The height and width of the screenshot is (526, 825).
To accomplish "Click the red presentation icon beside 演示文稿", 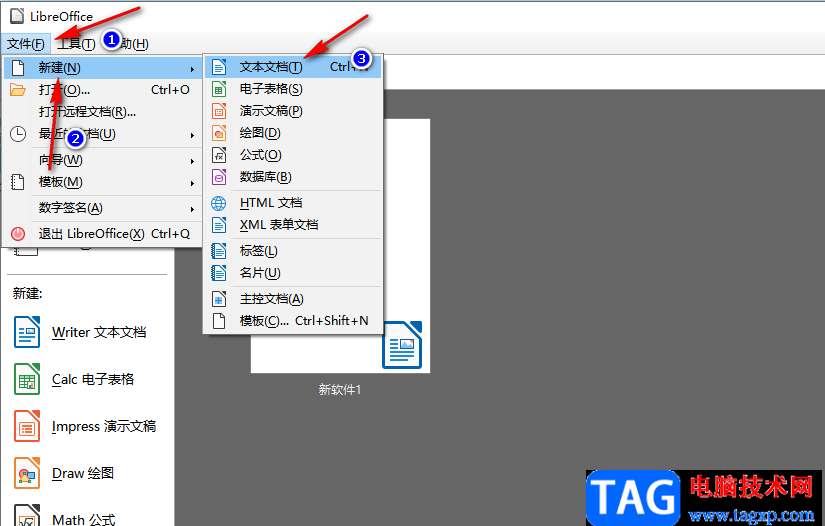I will [x=219, y=111].
